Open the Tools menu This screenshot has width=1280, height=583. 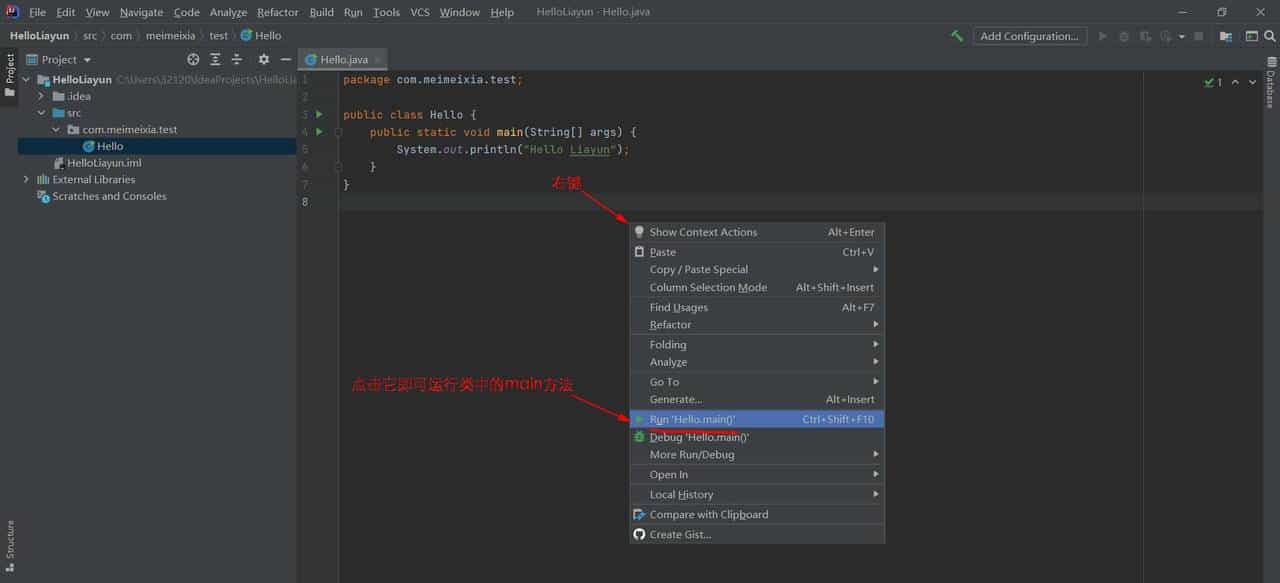pos(386,12)
